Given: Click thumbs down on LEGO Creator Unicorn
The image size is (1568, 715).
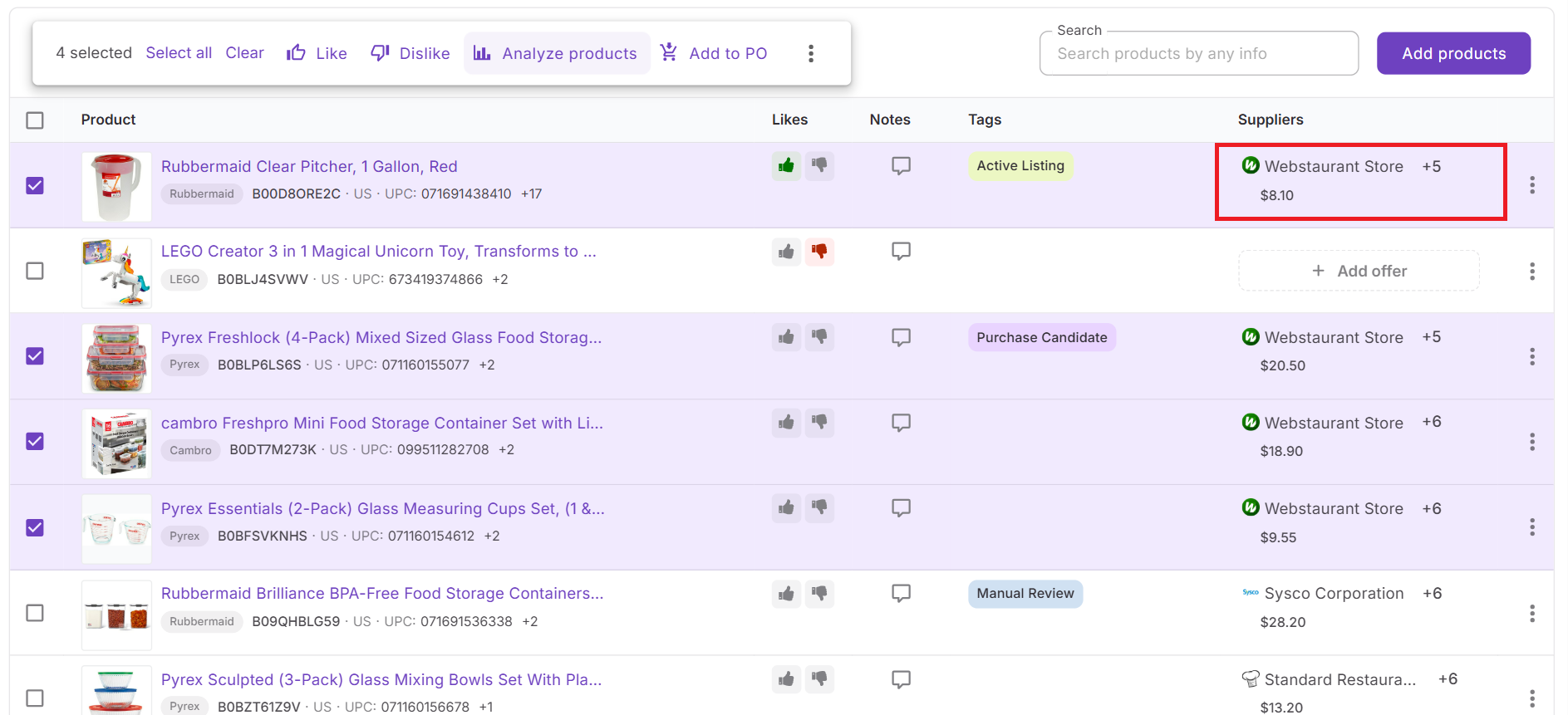Looking at the screenshot, I should tap(819, 251).
